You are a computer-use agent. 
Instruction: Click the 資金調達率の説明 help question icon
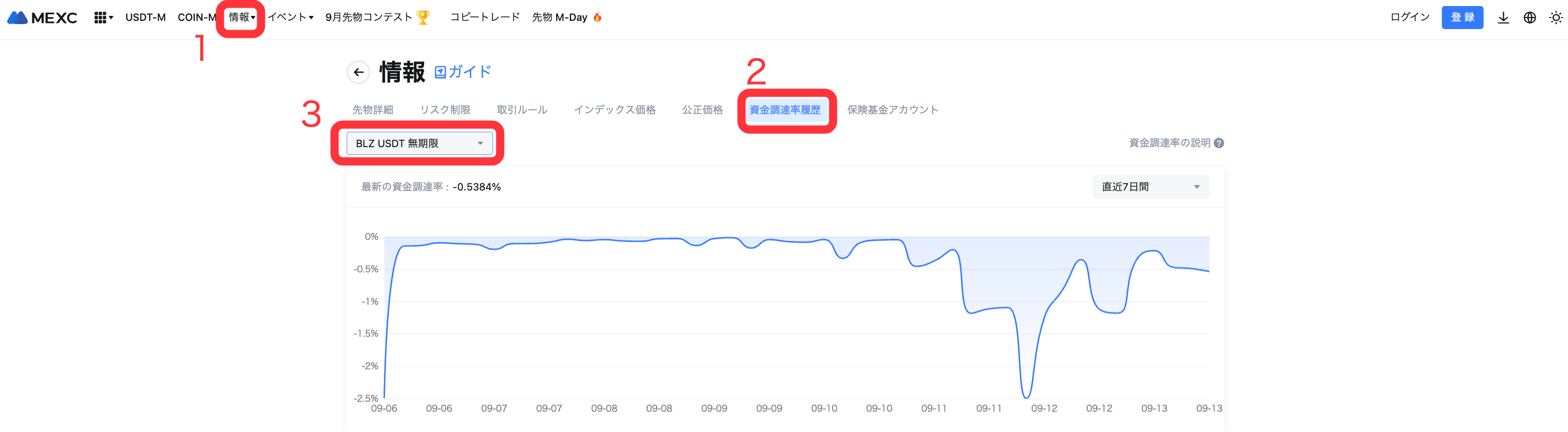pos(1219,143)
